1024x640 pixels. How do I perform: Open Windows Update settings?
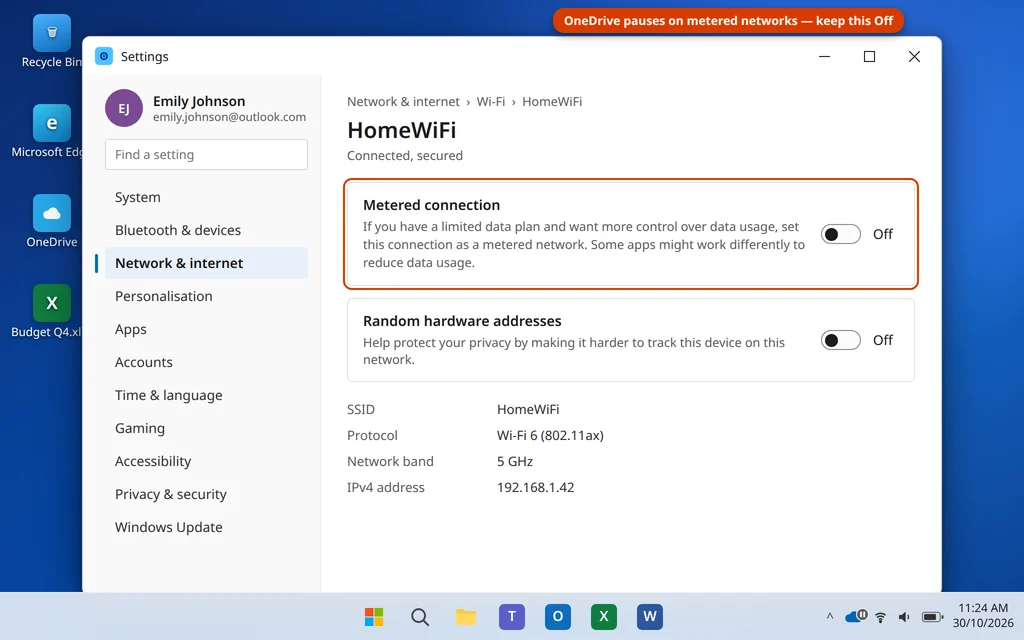coord(206,527)
